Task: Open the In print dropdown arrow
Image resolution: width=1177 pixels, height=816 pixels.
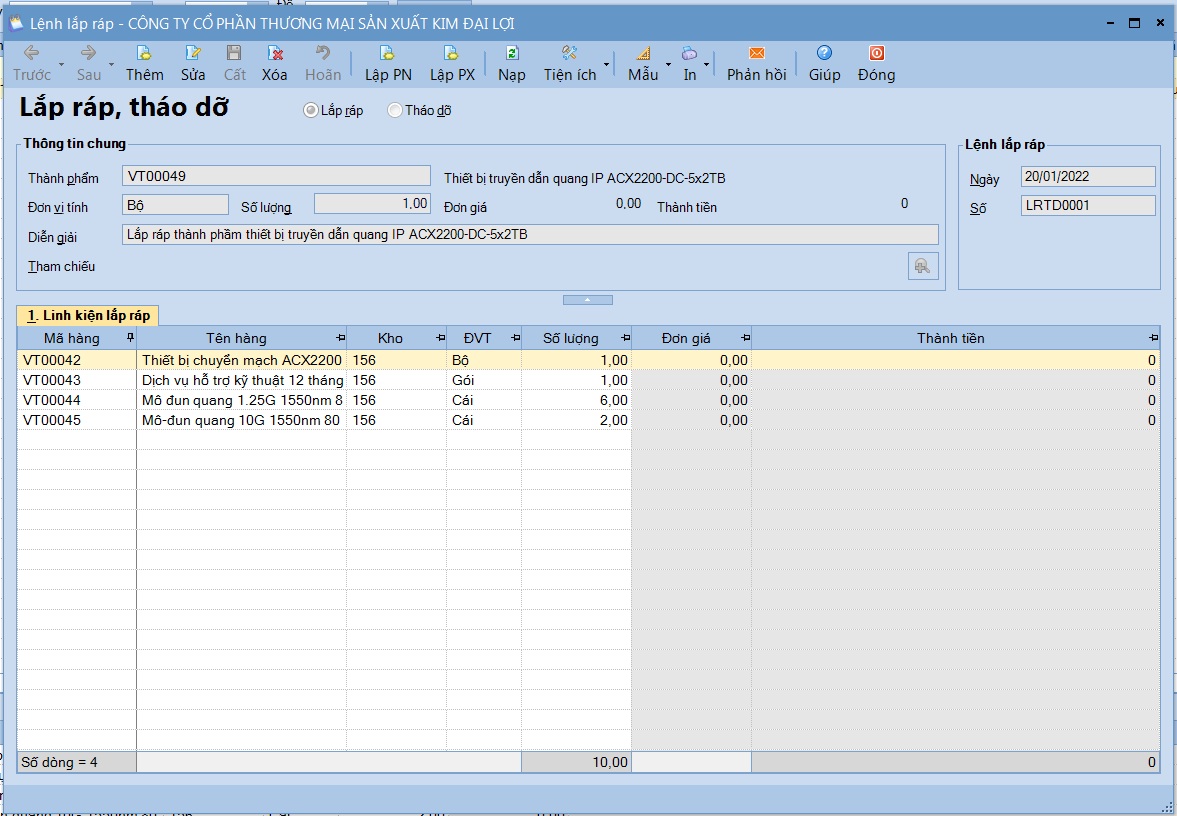Action: click(706, 65)
